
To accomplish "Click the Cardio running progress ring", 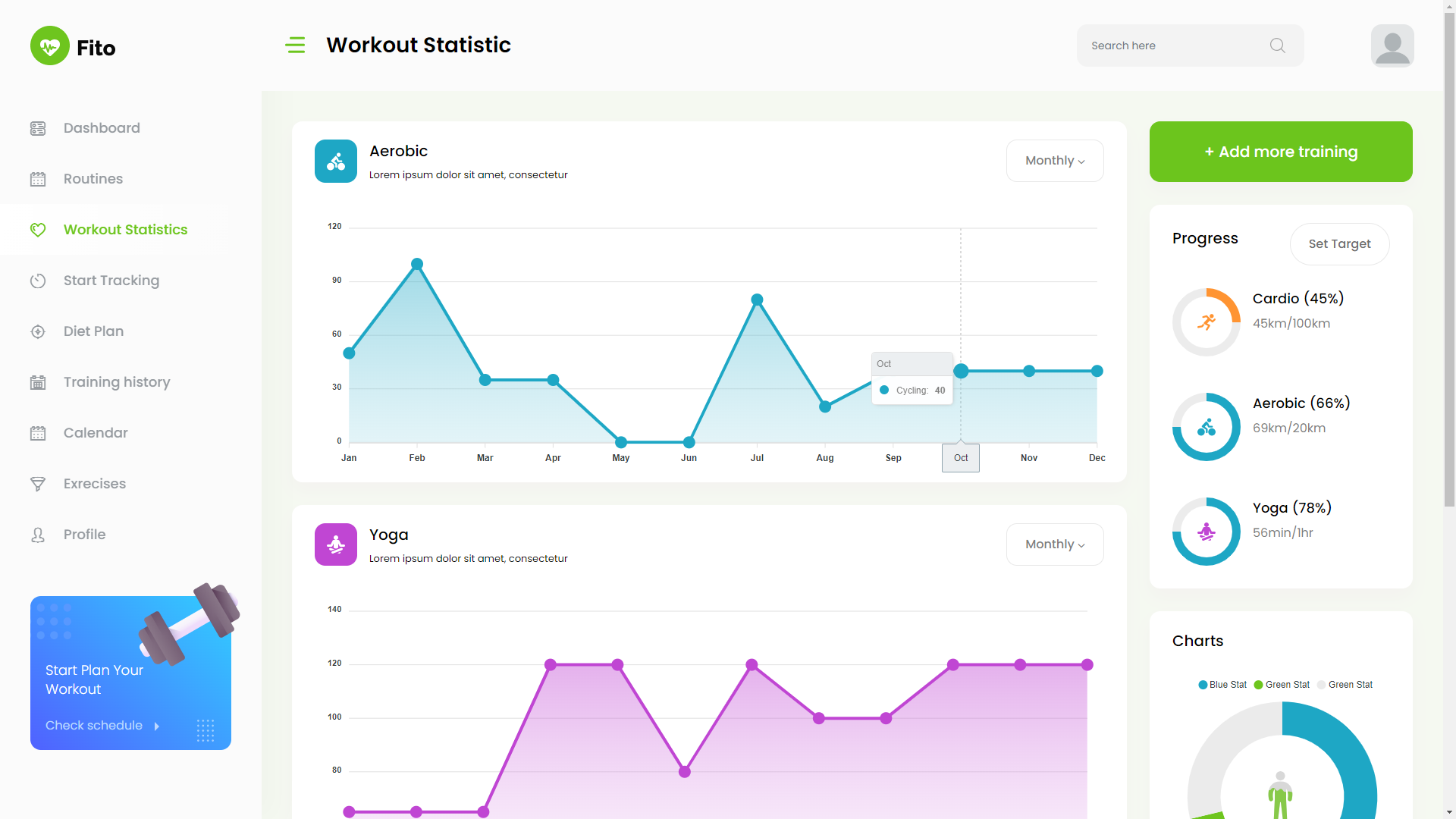I will click(x=1206, y=322).
